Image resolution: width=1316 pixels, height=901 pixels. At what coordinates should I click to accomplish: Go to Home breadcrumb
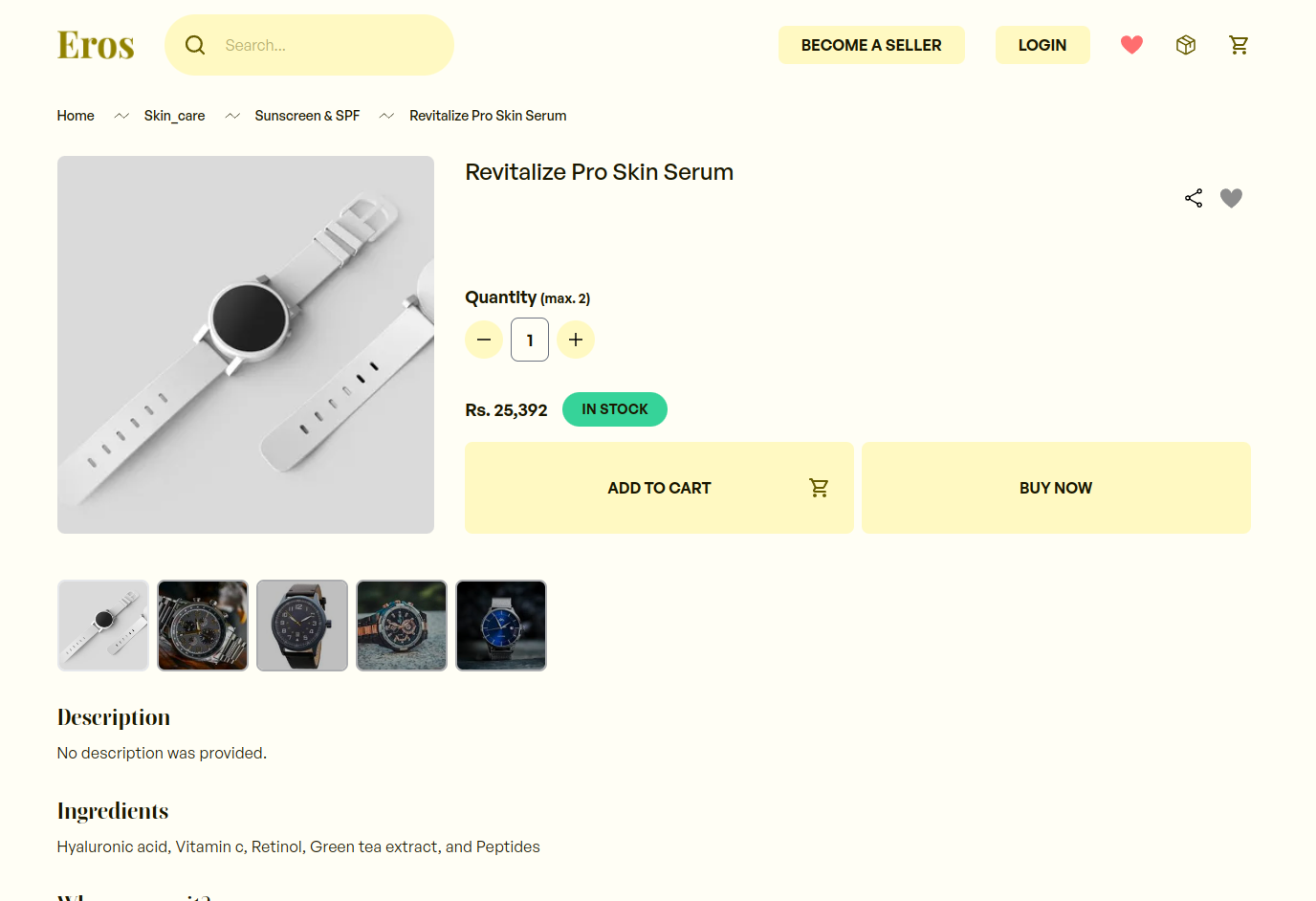click(x=76, y=116)
